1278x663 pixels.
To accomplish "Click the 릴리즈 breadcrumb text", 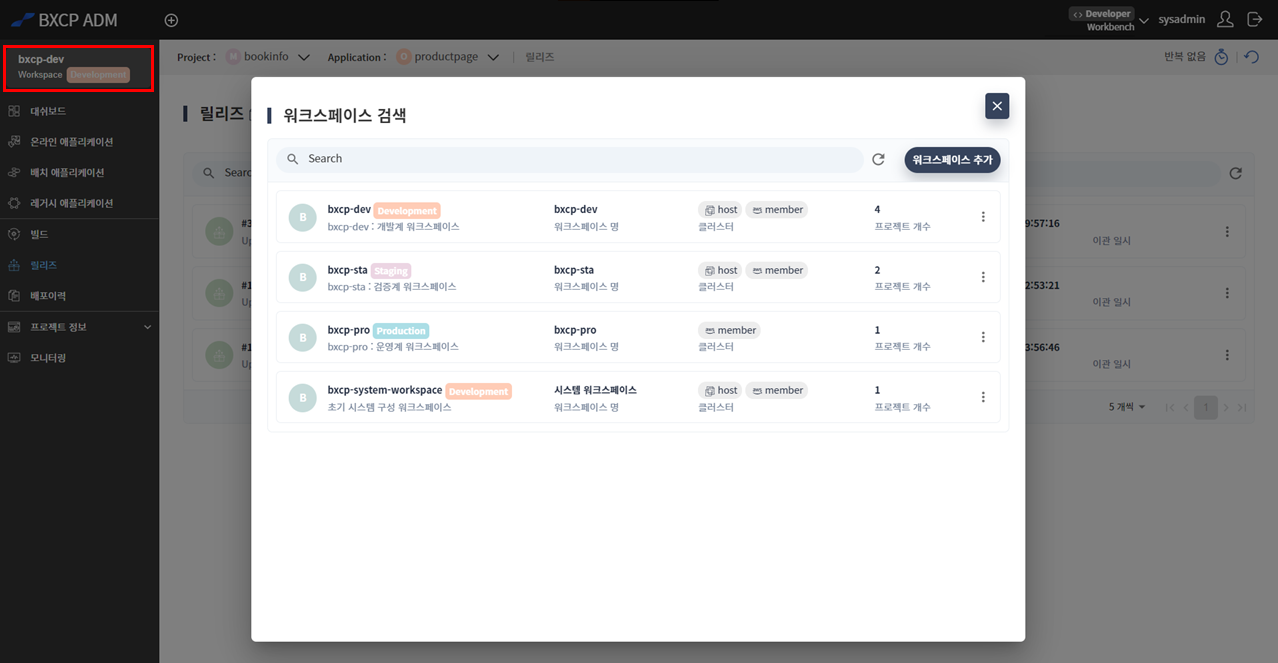I will tap(540, 57).
